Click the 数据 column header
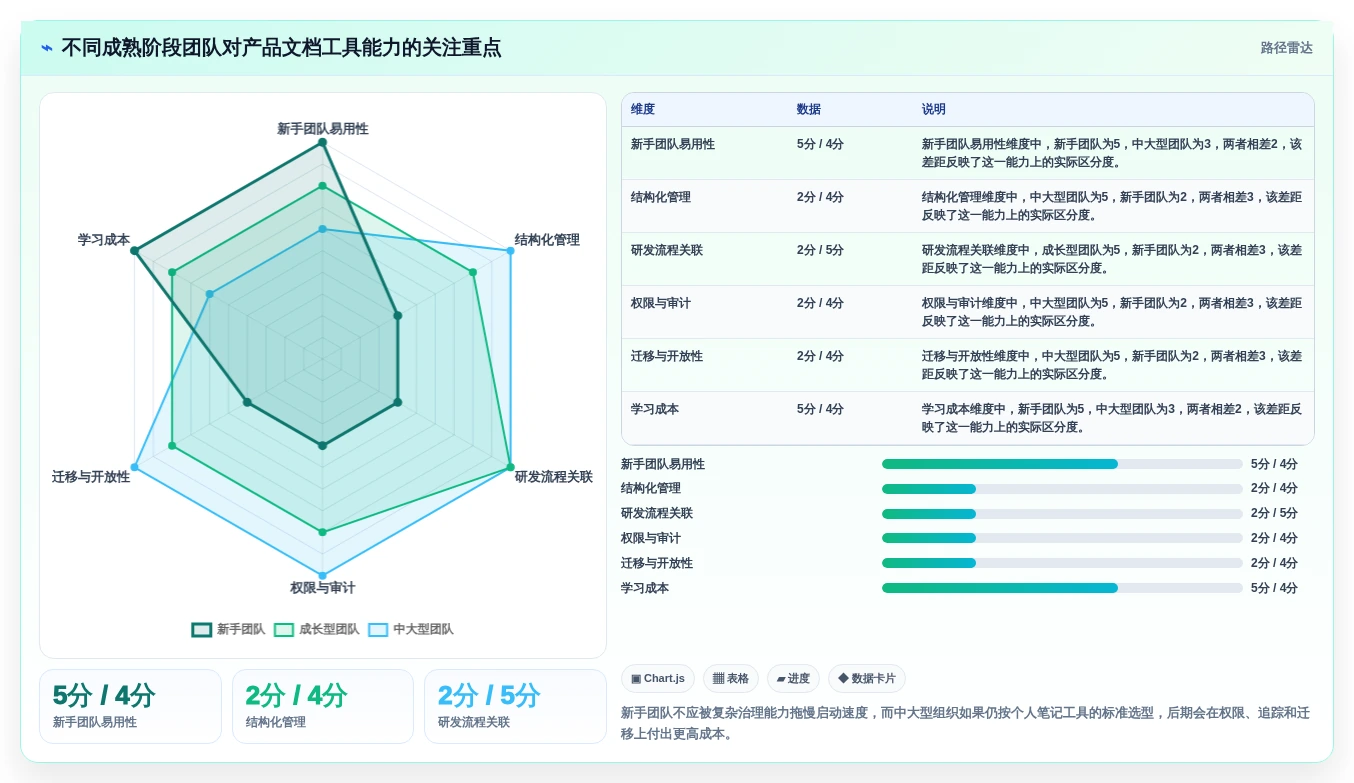1354x783 pixels. (x=809, y=110)
